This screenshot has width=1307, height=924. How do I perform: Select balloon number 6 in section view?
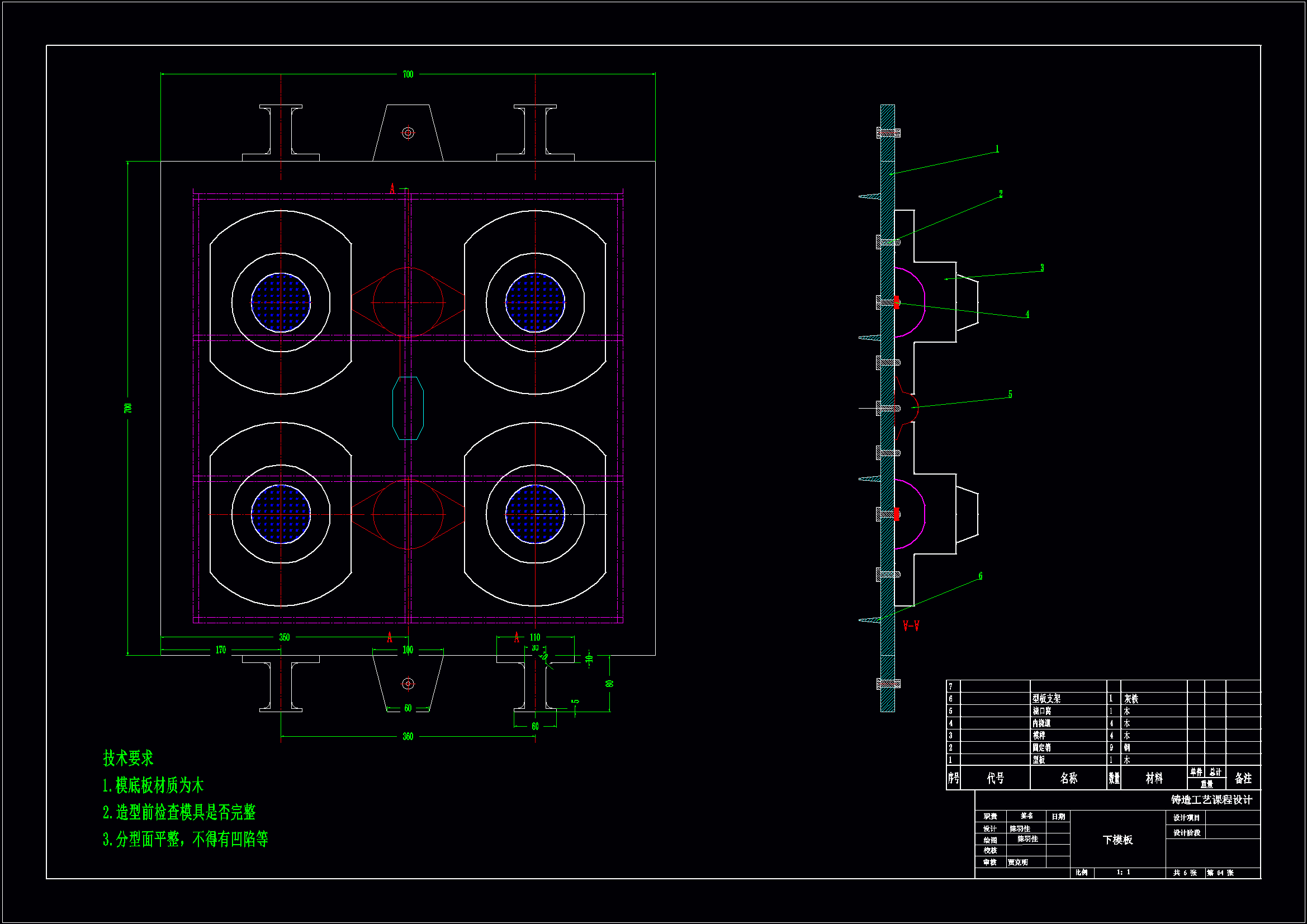click(981, 576)
